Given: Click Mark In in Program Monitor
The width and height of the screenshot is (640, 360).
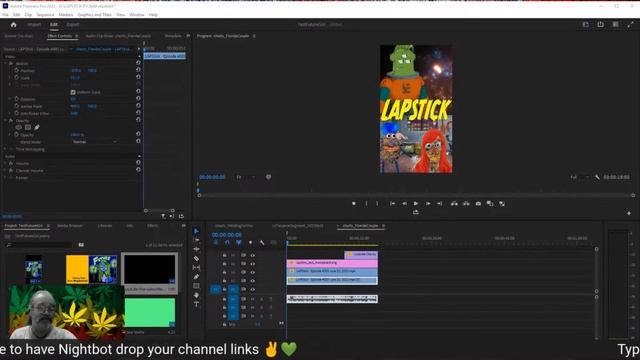Looking at the screenshot, I should (x=366, y=204).
